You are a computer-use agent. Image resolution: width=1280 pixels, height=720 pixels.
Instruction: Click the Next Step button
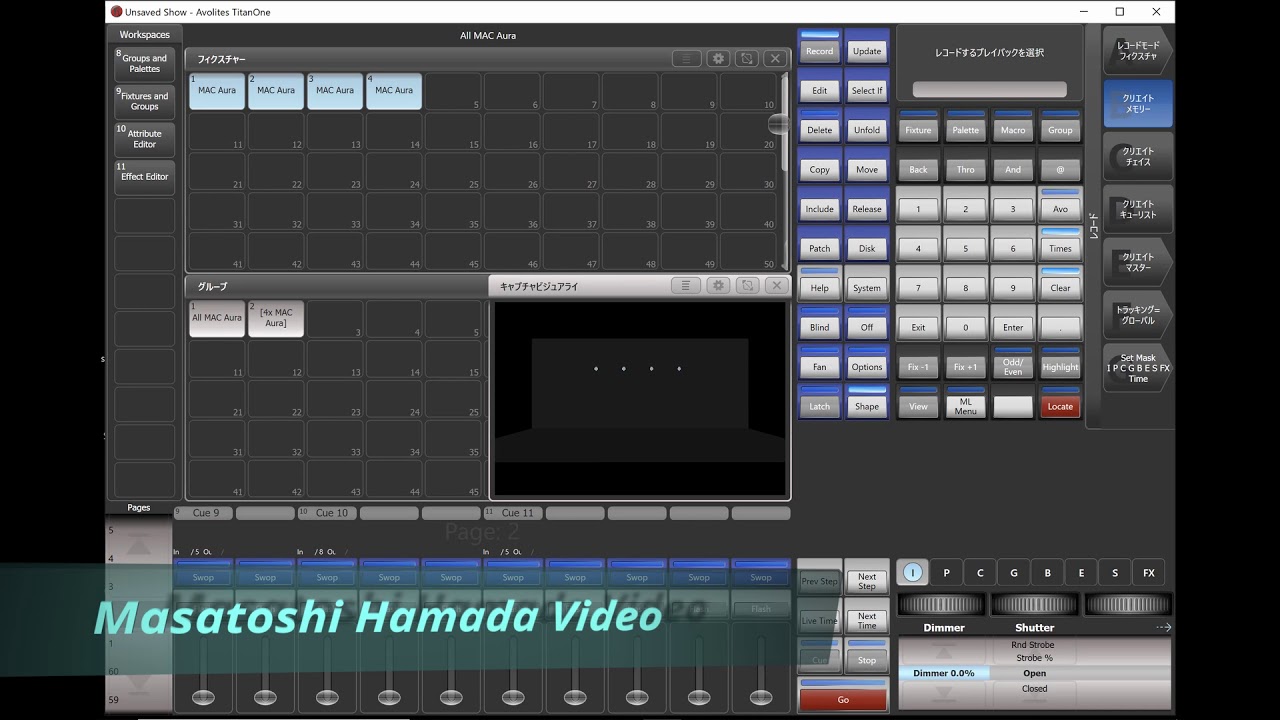point(867,581)
